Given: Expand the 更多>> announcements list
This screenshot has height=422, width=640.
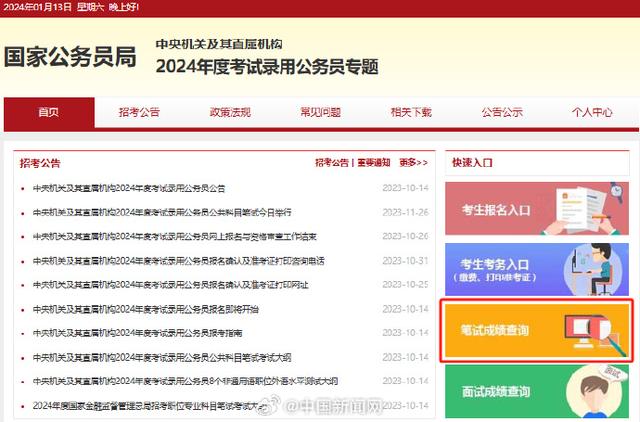Looking at the screenshot, I should click(x=413, y=162).
